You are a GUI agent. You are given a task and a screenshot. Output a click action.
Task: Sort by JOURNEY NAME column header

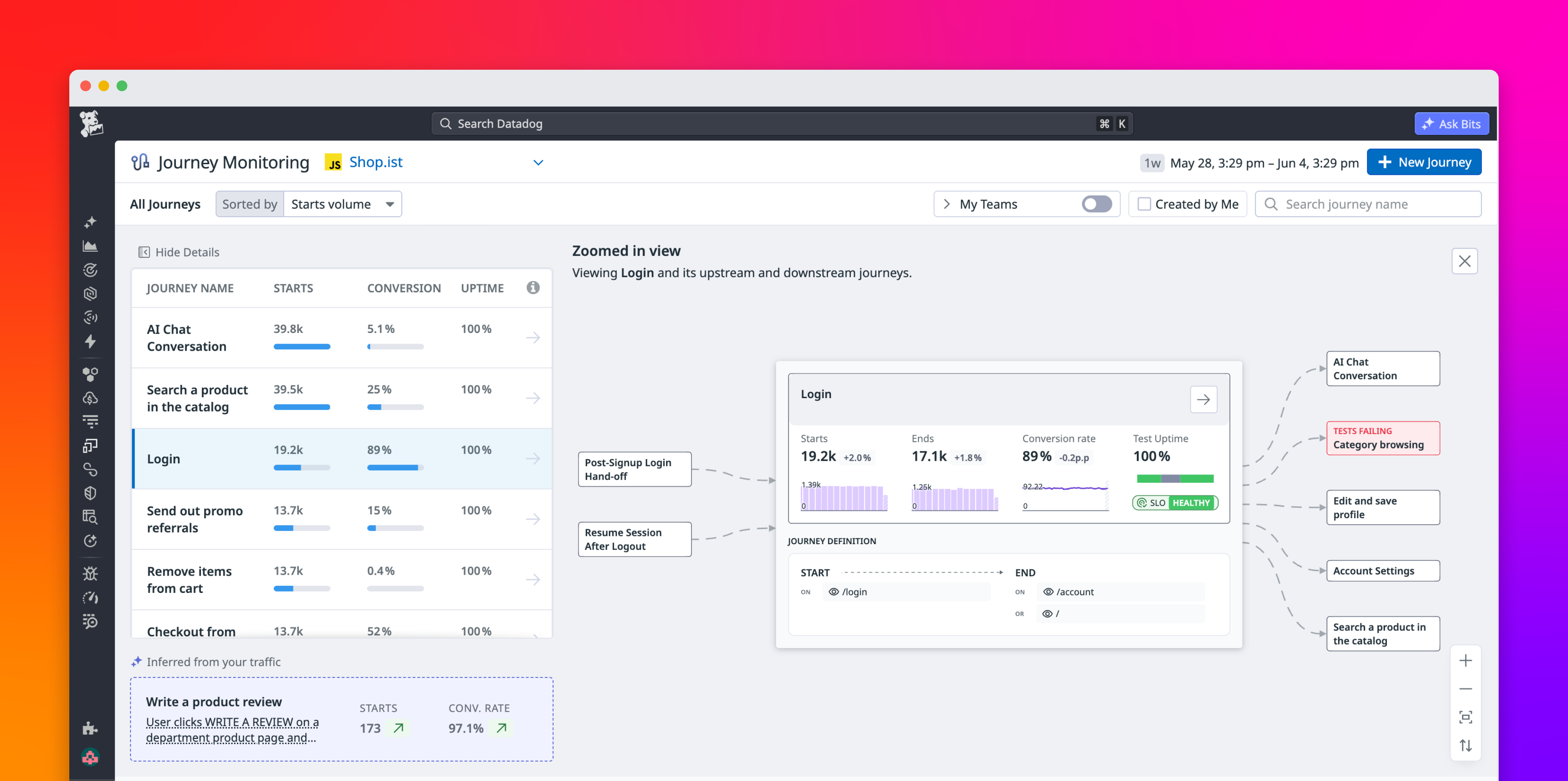(x=190, y=288)
